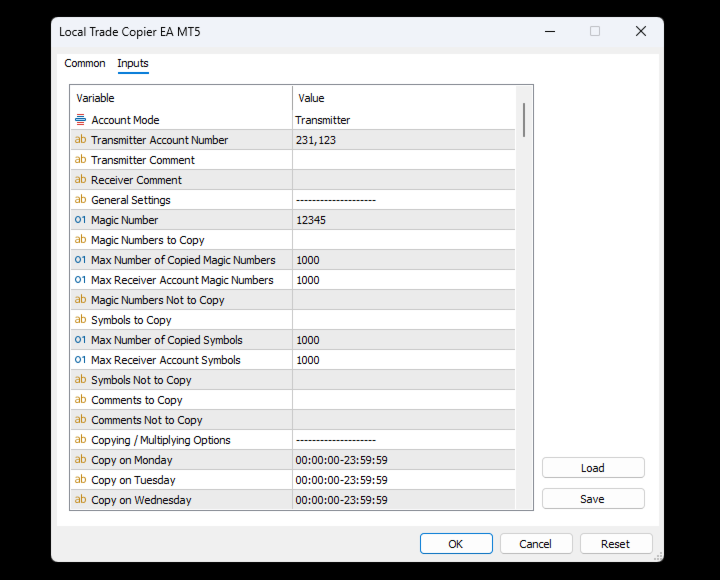Select the Symbols to Copy row label
720x580 pixels.
click(131, 320)
